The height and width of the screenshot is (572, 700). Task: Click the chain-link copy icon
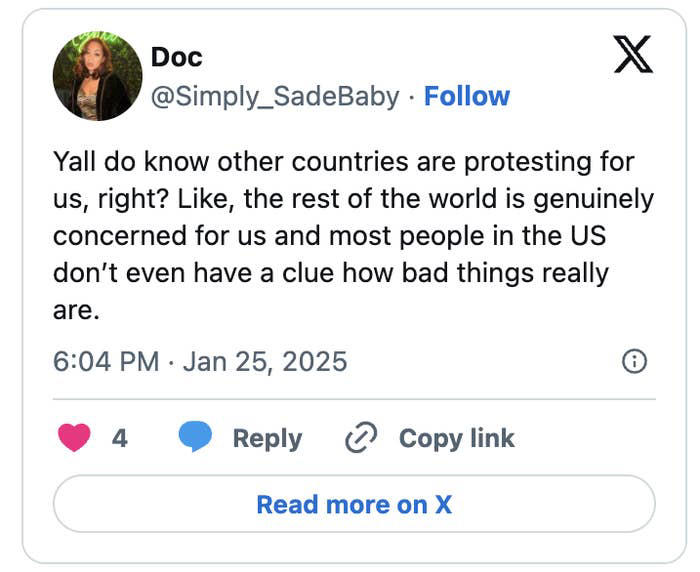tap(359, 438)
